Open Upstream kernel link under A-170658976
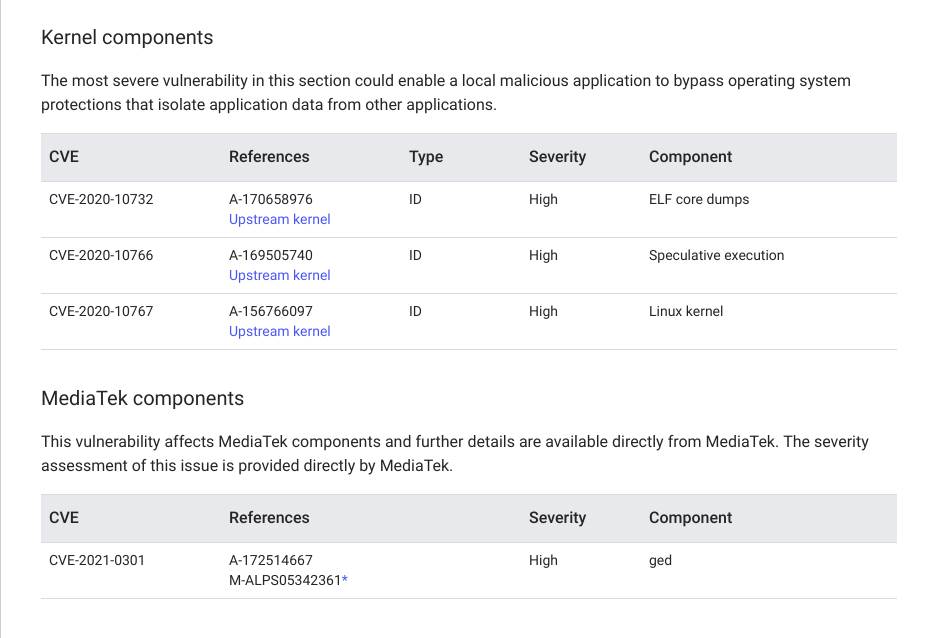934x638 pixels. pyautogui.click(x=279, y=219)
